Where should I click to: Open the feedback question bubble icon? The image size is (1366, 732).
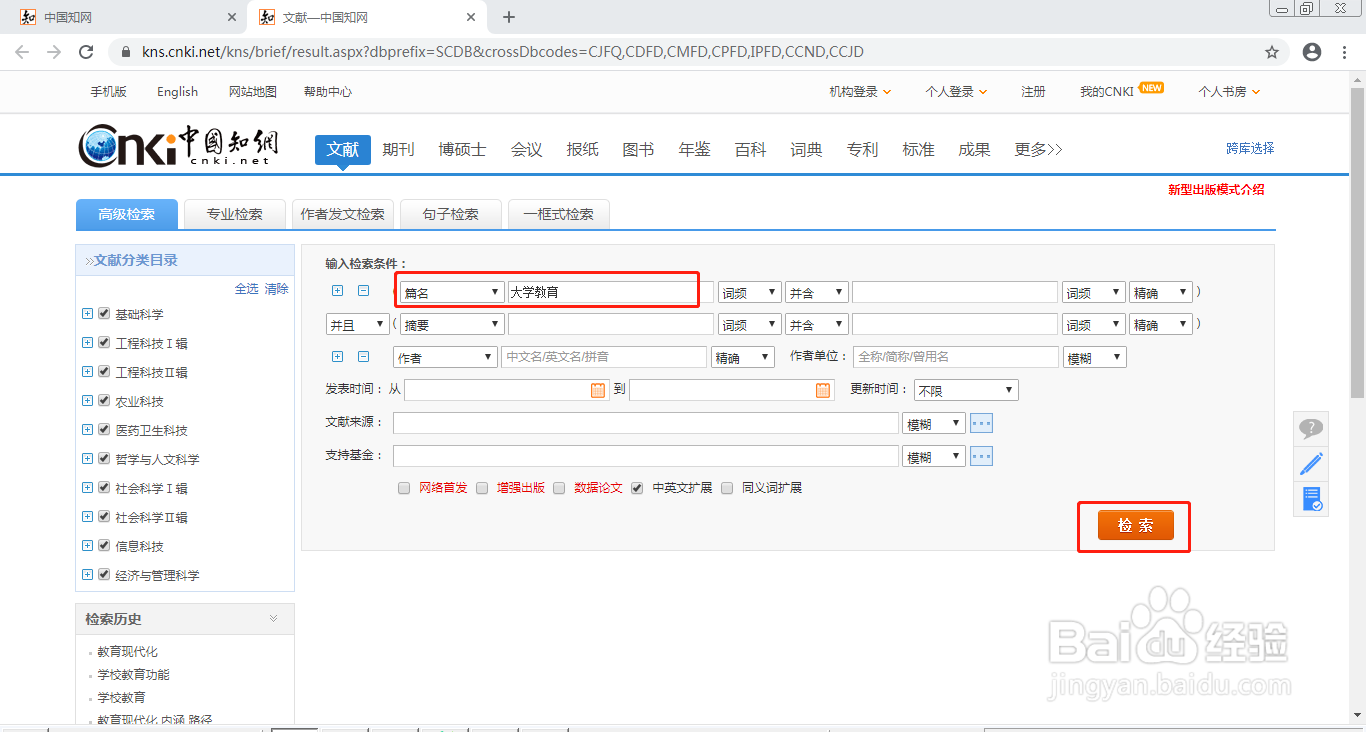tap(1311, 428)
